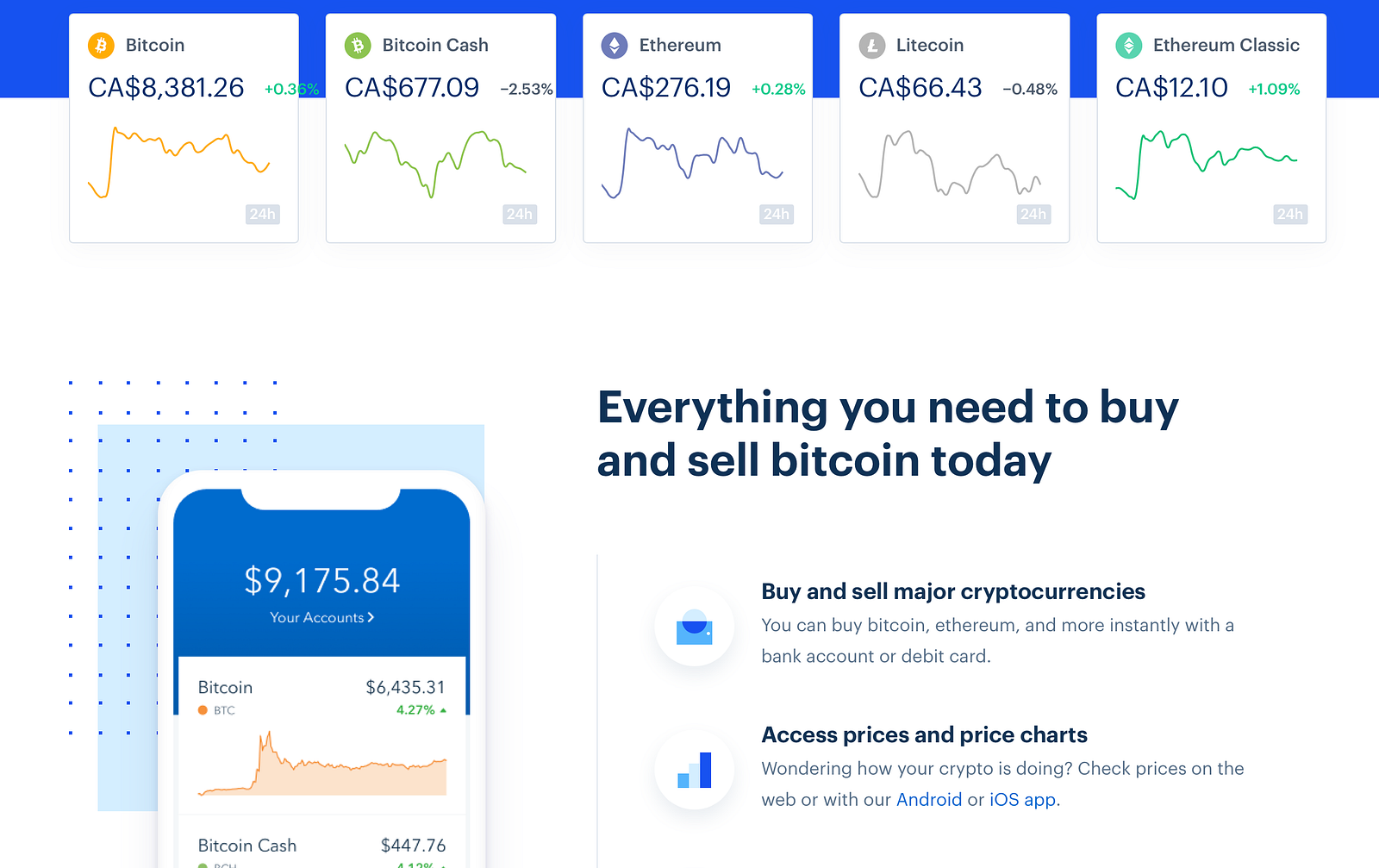Click the Bitcoin orange price chart

click(178, 163)
